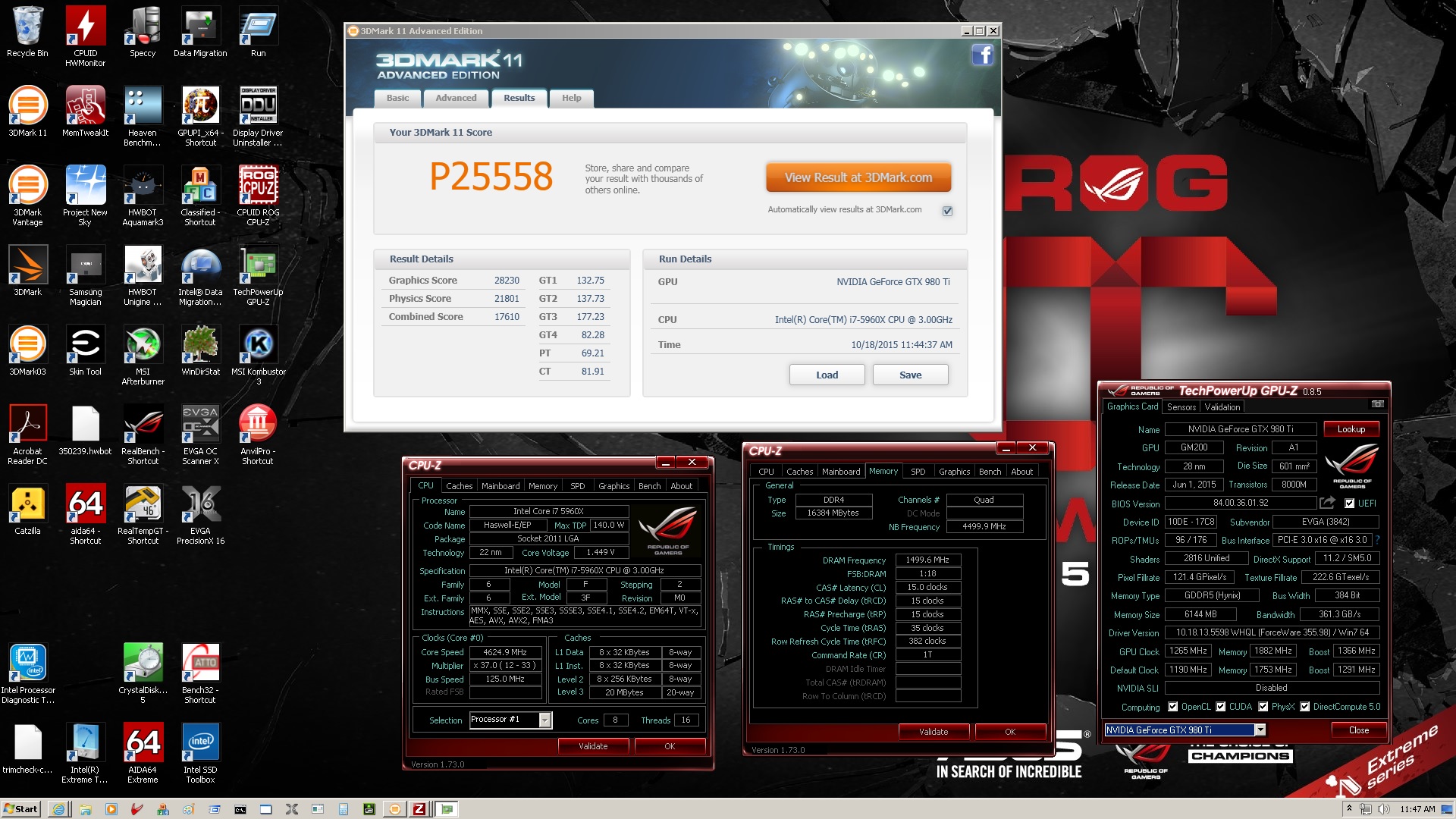Click Validate in left CPU-Z window
Image resolution: width=1456 pixels, height=819 pixels.
click(x=593, y=746)
